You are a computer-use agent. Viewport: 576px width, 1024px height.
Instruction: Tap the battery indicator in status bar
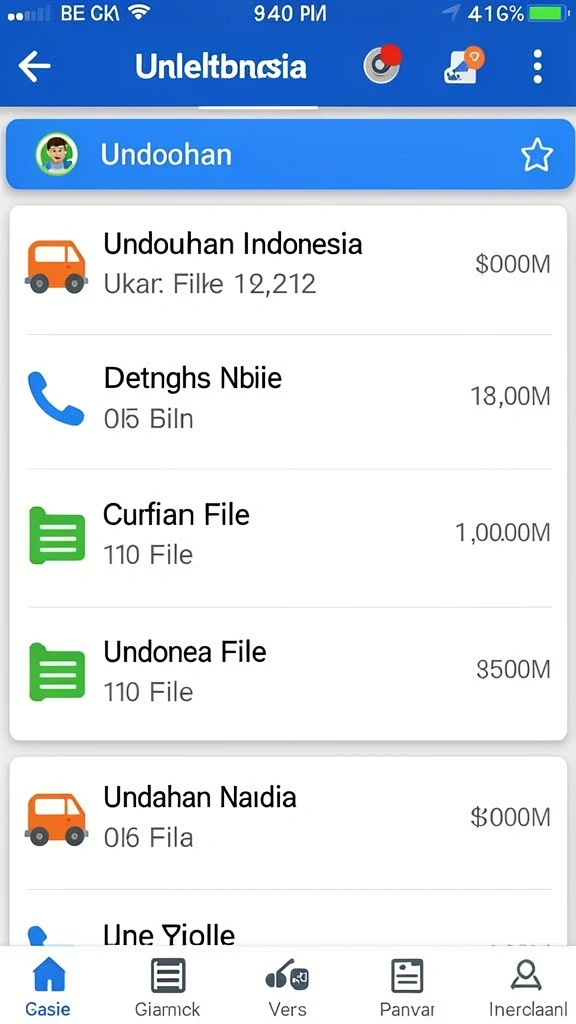pyautogui.click(x=549, y=12)
